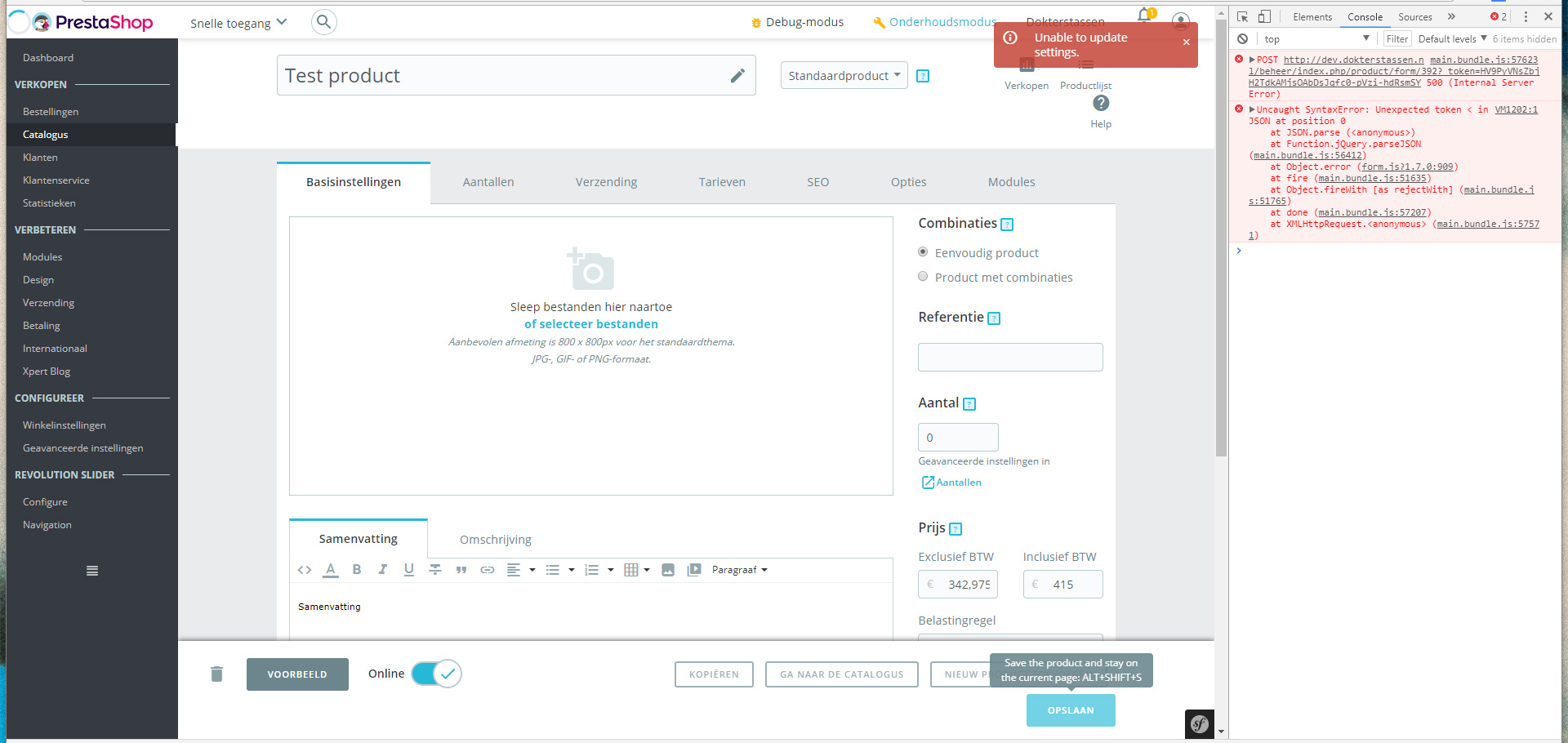
Task: Open numbered list dropdown arrow in editor
Action: click(x=611, y=570)
